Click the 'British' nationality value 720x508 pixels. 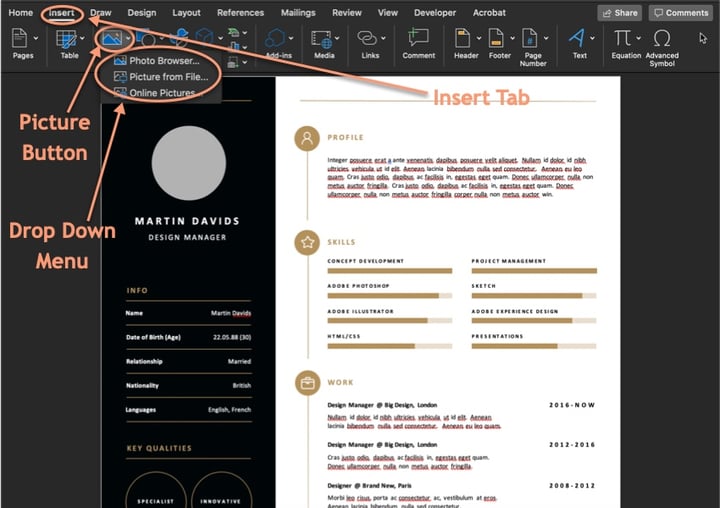(242, 385)
